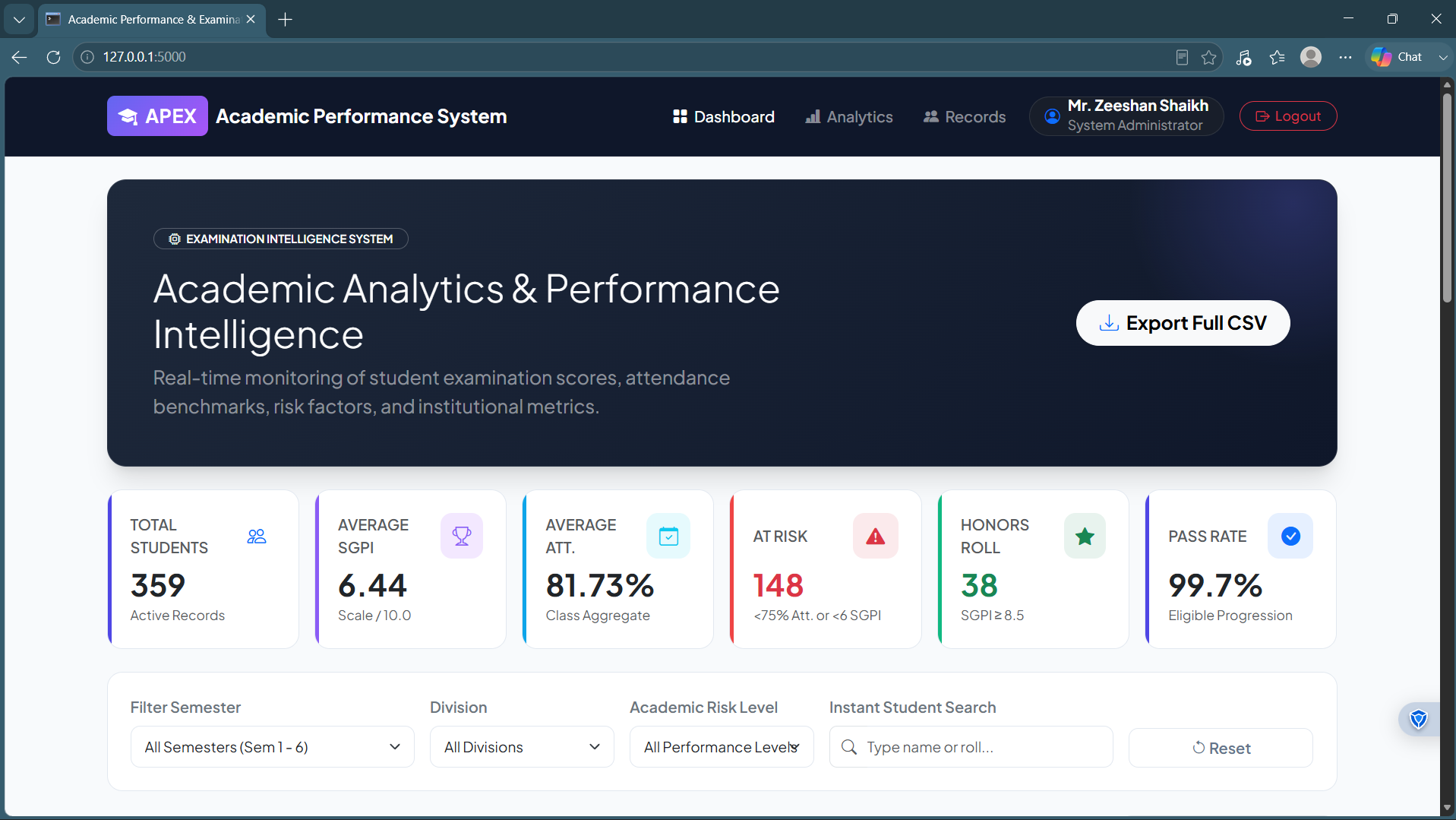Click the Total Students people icon
1456x820 pixels.
pos(257,537)
